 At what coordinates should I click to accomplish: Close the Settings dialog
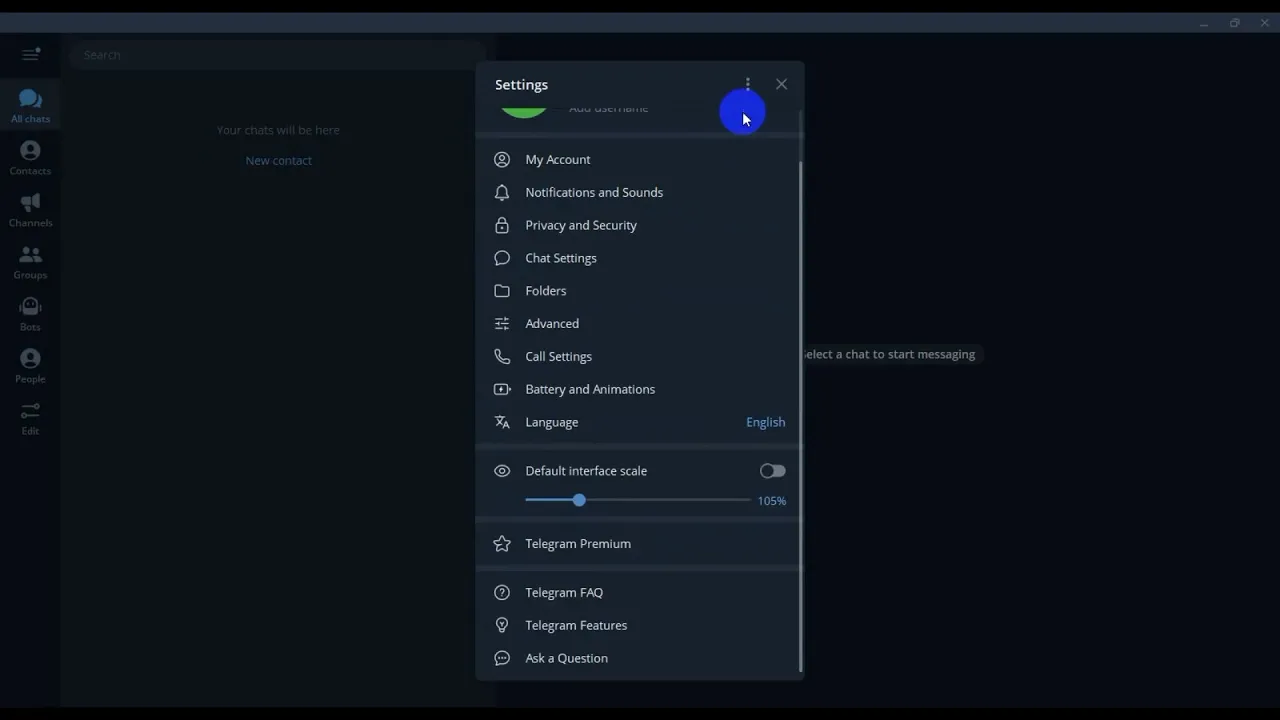[781, 84]
